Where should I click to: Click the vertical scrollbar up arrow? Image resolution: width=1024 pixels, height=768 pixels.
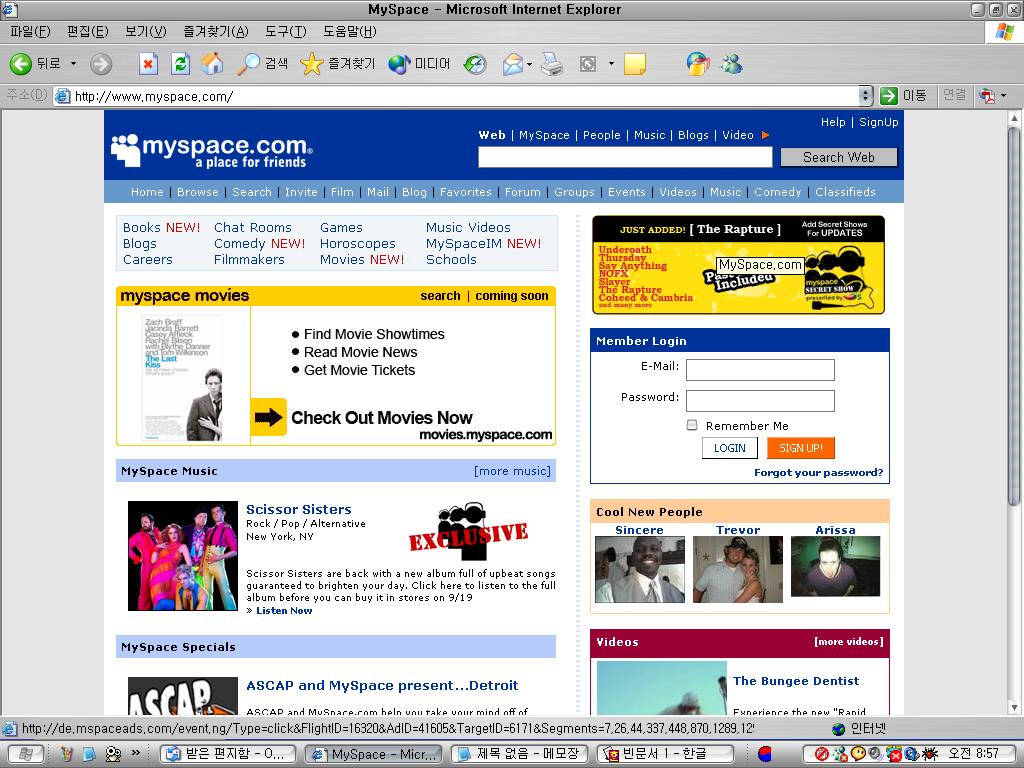[x=1014, y=118]
